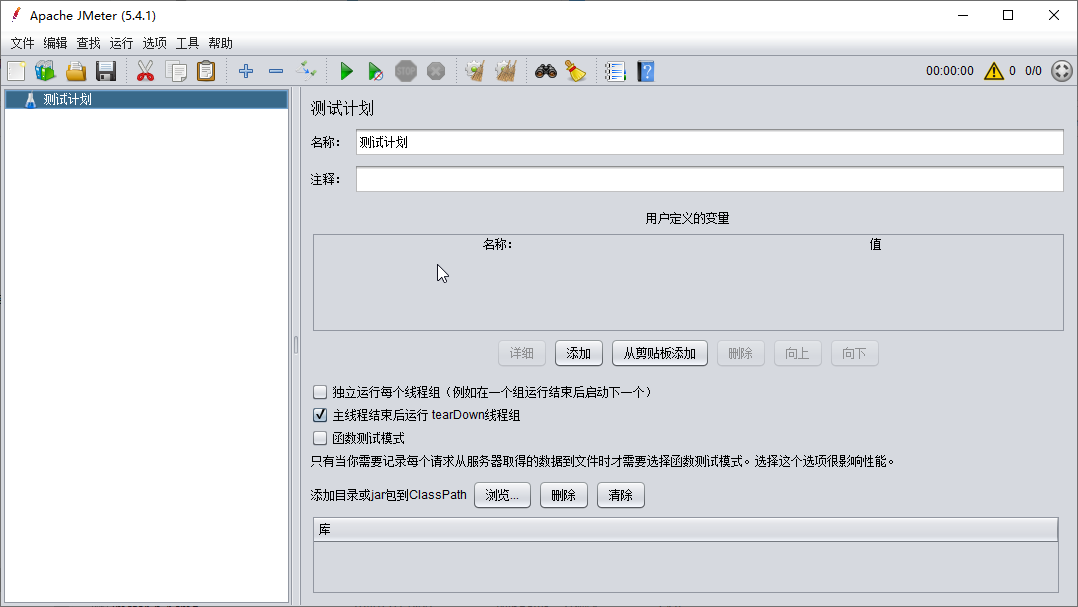Click the Open file folder icon
This screenshot has width=1078, height=607.
[76, 71]
